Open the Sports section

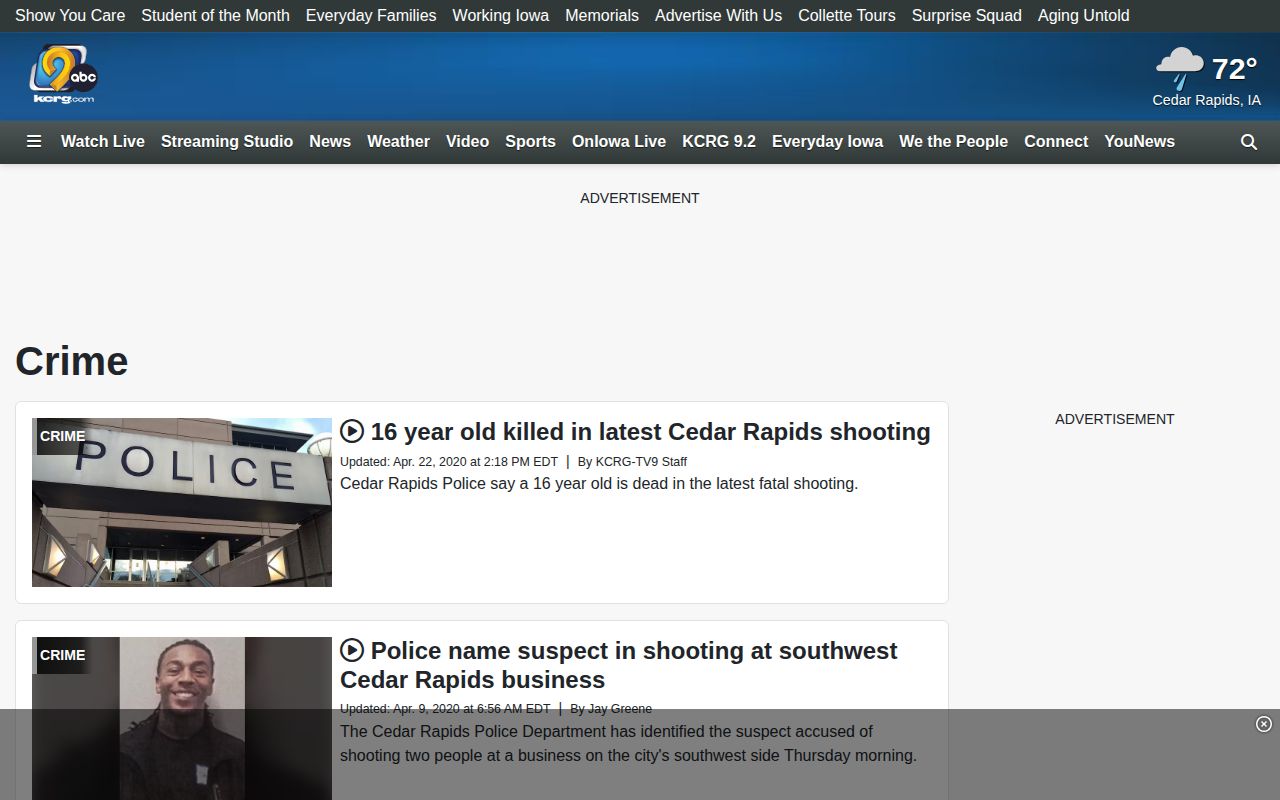[530, 142]
